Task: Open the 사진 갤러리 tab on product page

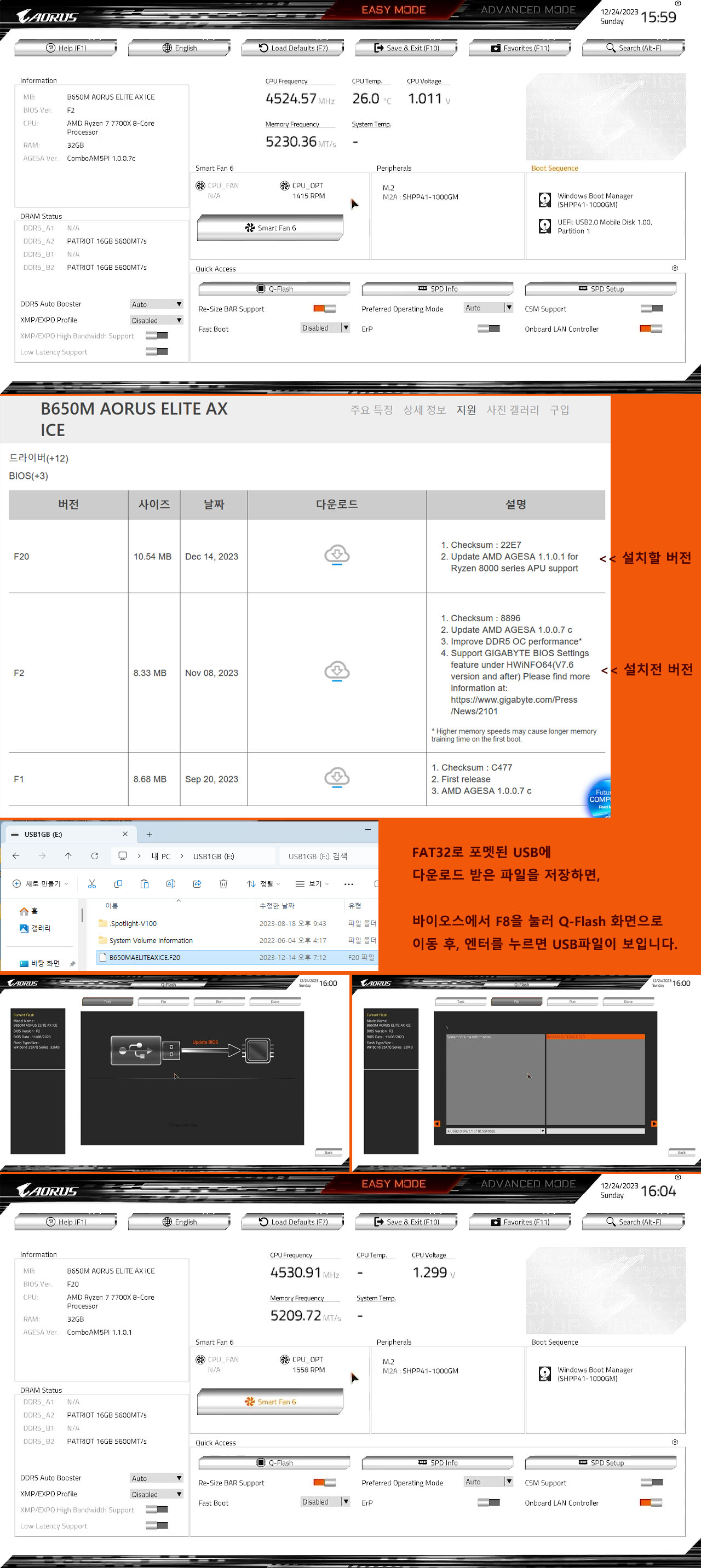Action: 513,410
